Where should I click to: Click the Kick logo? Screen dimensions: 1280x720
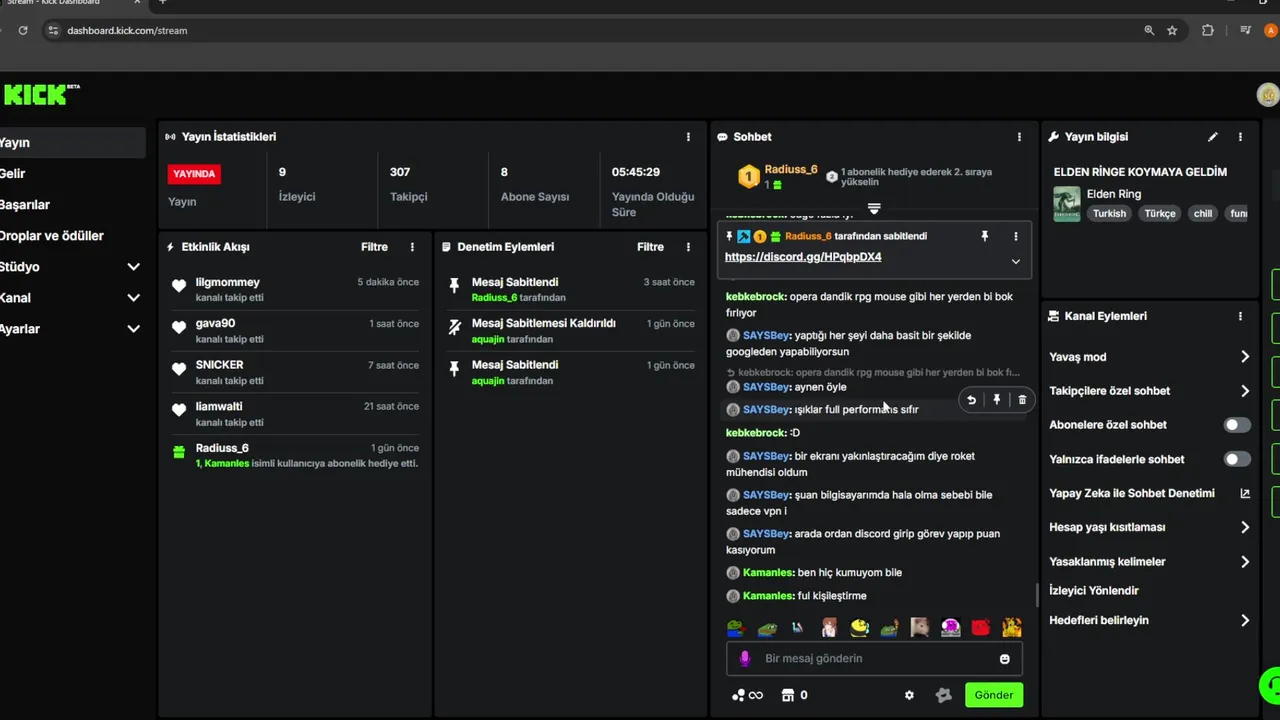pyautogui.click(x=41, y=95)
